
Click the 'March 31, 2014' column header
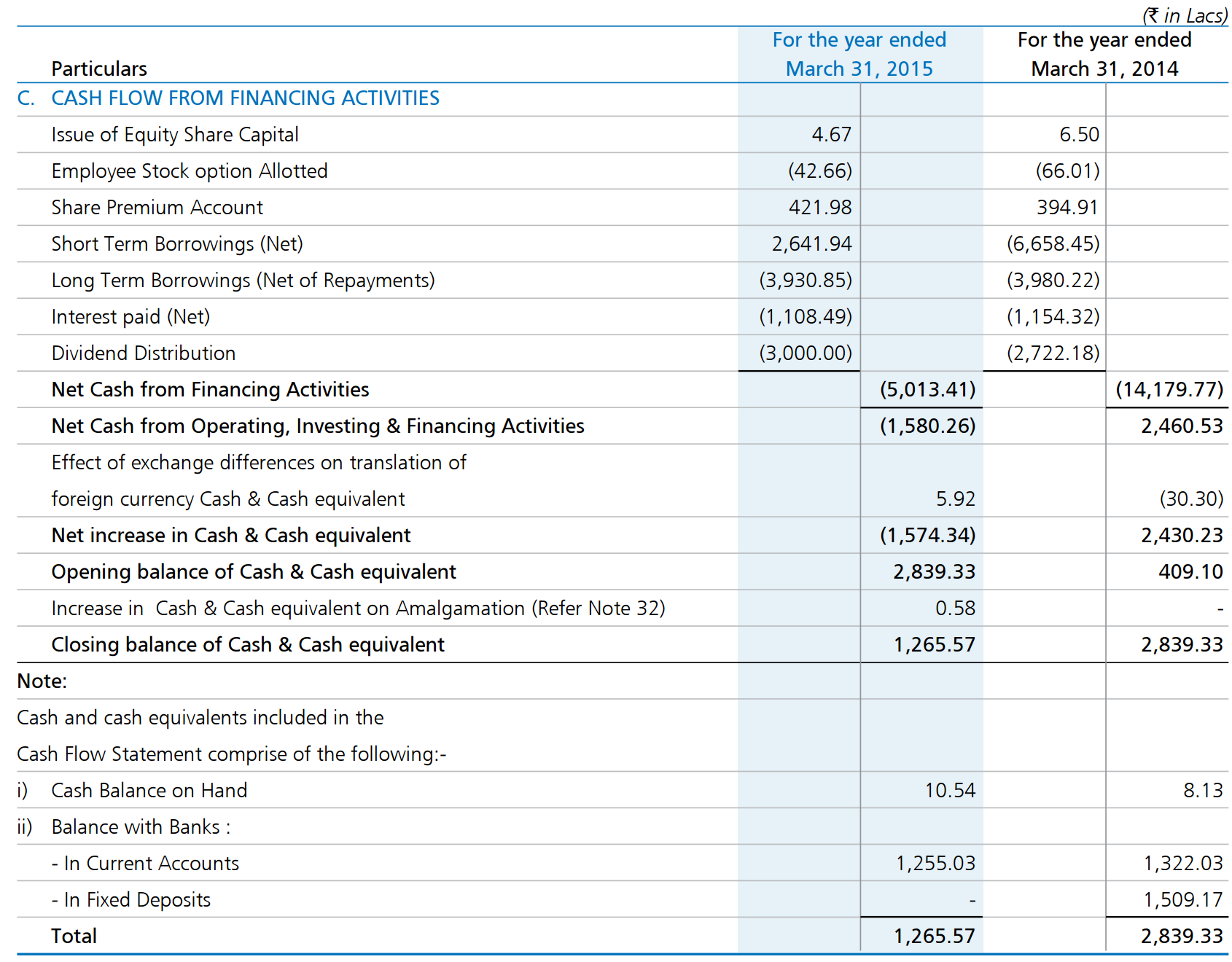[1104, 69]
